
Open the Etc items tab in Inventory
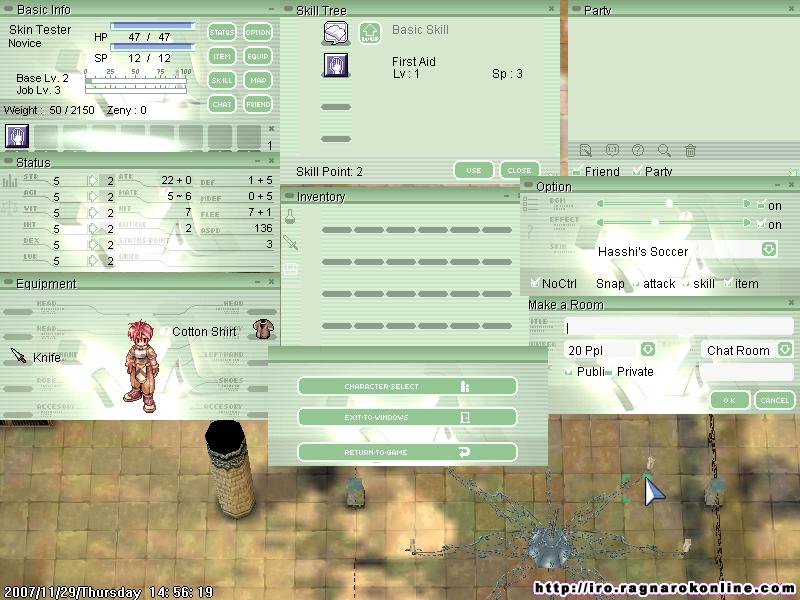(x=290, y=269)
